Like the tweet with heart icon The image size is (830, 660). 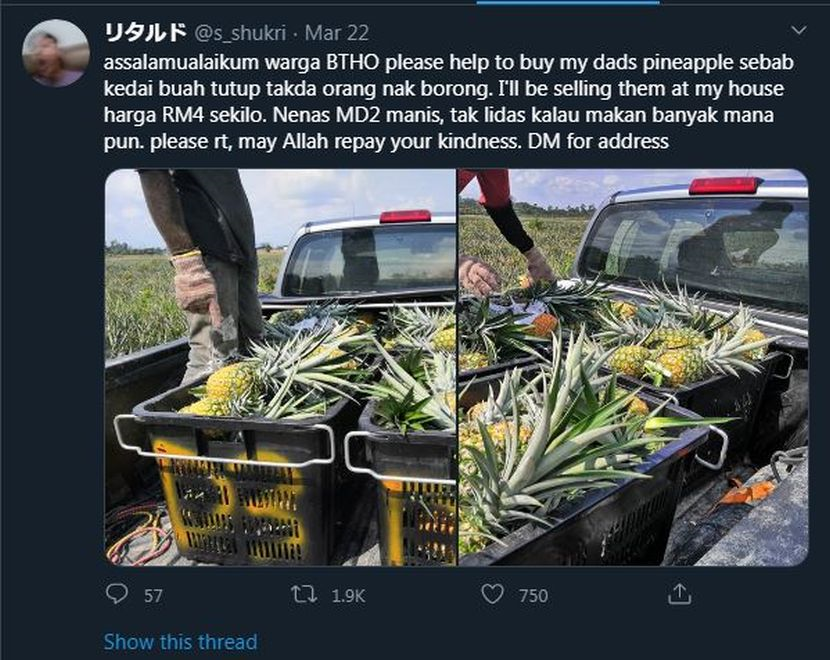(492, 594)
